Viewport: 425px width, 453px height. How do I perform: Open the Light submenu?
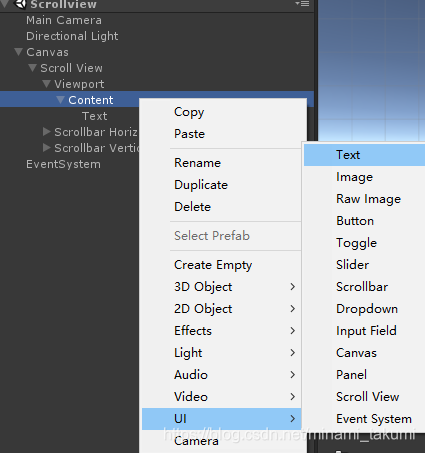(x=222, y=353)
